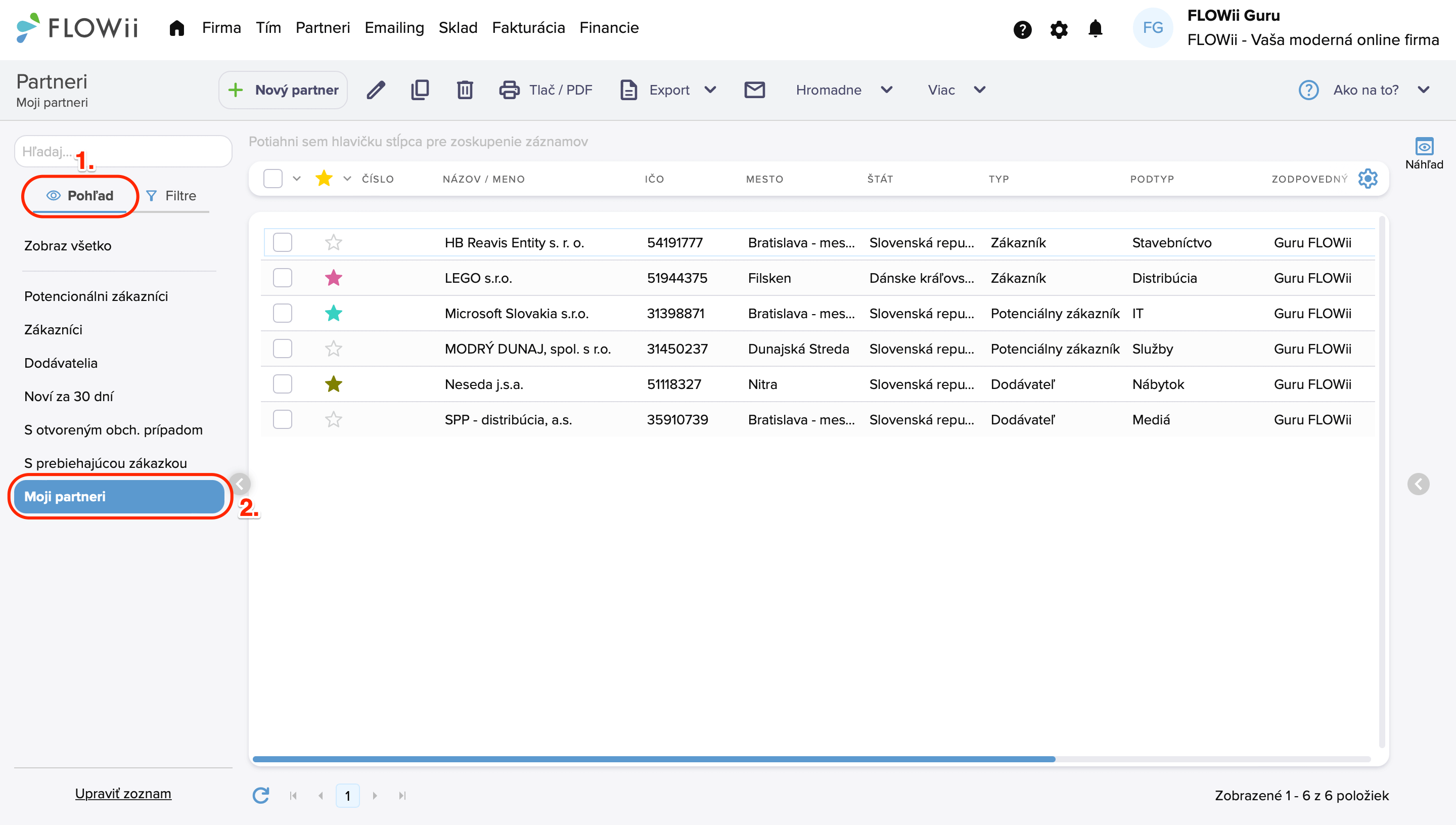Click the Nový partner button
Screen dimensions: 1456x825
click(283, 90)
